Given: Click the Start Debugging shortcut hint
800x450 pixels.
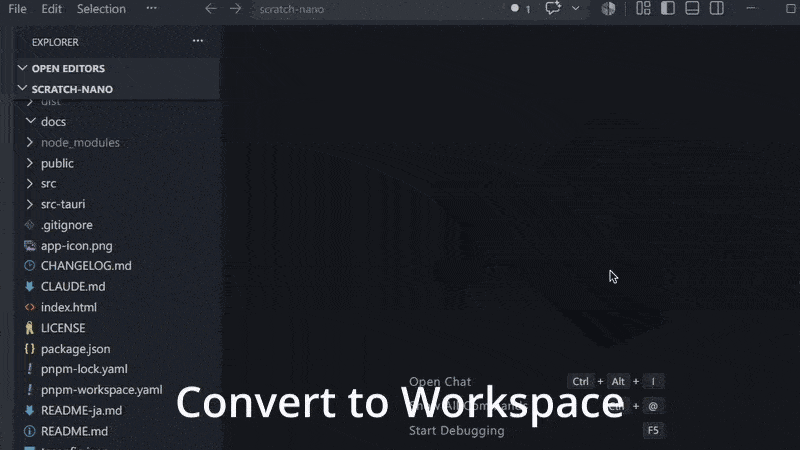Looking at the screenshot, I should (x=457, y=431).
